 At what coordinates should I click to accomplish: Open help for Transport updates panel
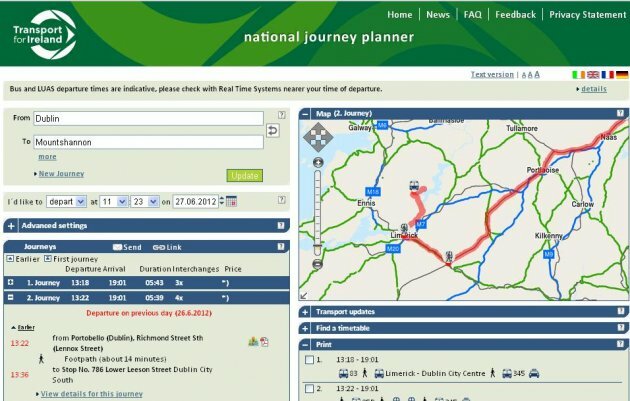[620, 311]
